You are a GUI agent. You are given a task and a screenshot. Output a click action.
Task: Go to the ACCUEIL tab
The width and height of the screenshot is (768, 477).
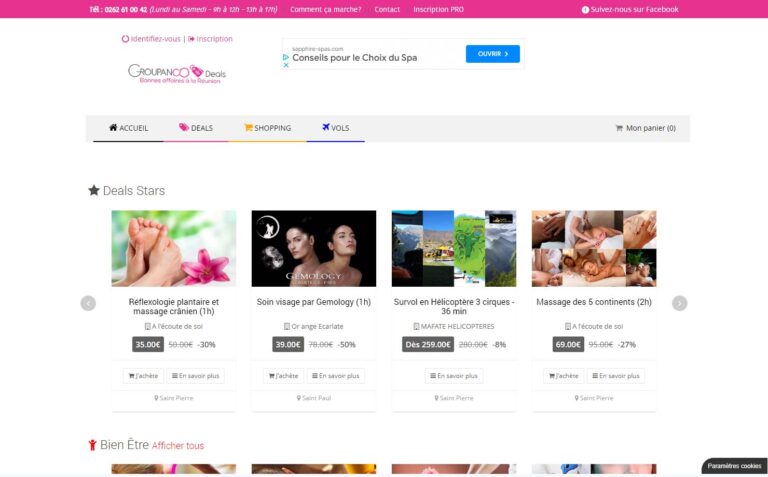coord(128,128)
